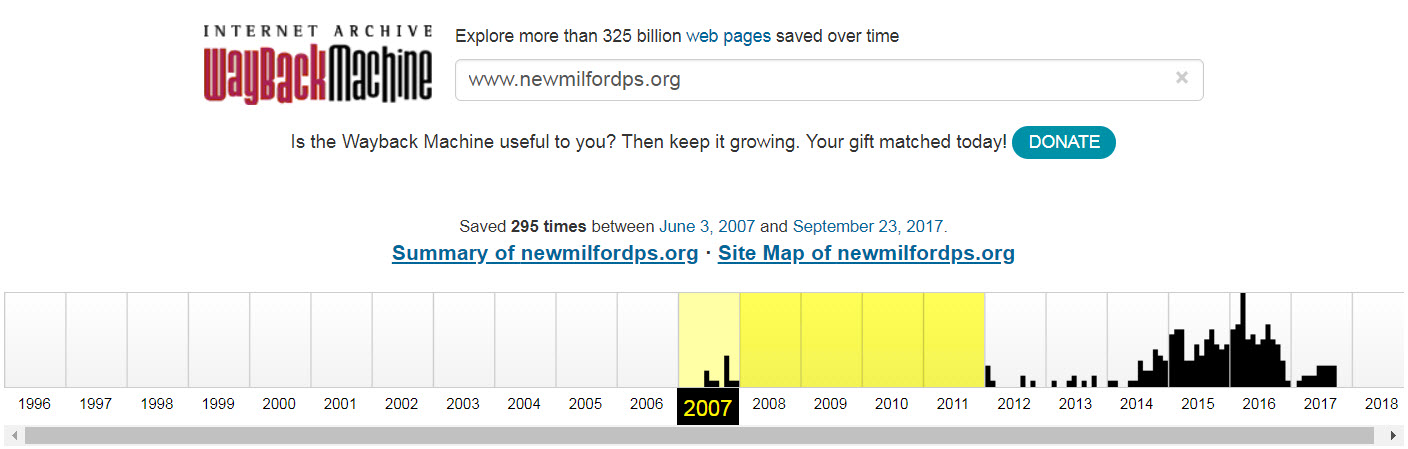The width and height of the screenshot is (1408, 449).
Task: Open the September 23, 2017 capture link
Action: click(x=867, y=226)
